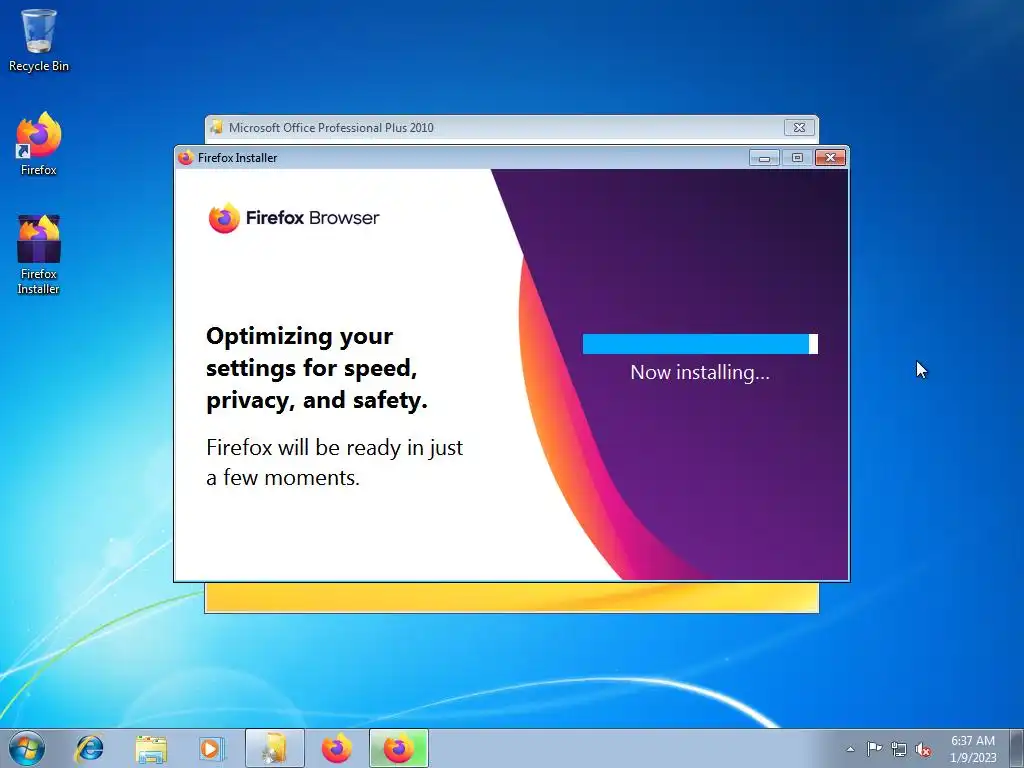Close the Microsoft Office Professional Plus window
The width and height of the screenshot is (1024, 768).
pos(799,127)
